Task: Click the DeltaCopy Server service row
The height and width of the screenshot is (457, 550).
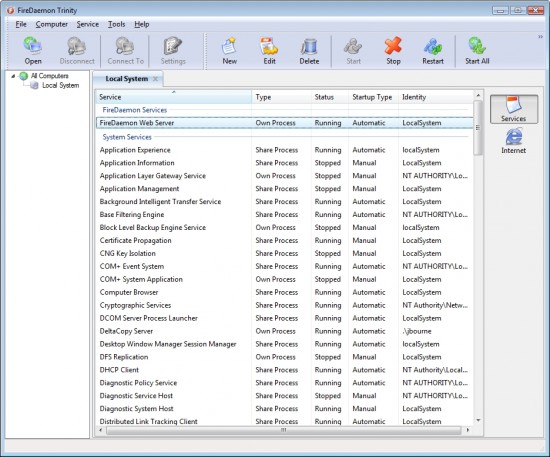Action: 284,331
